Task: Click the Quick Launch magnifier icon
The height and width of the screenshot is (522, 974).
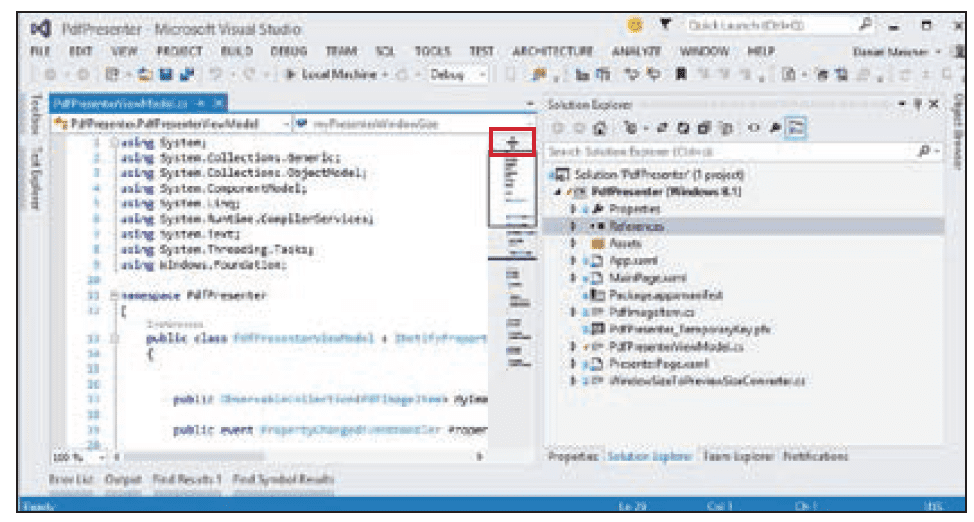Action: [x=865, y=25]
